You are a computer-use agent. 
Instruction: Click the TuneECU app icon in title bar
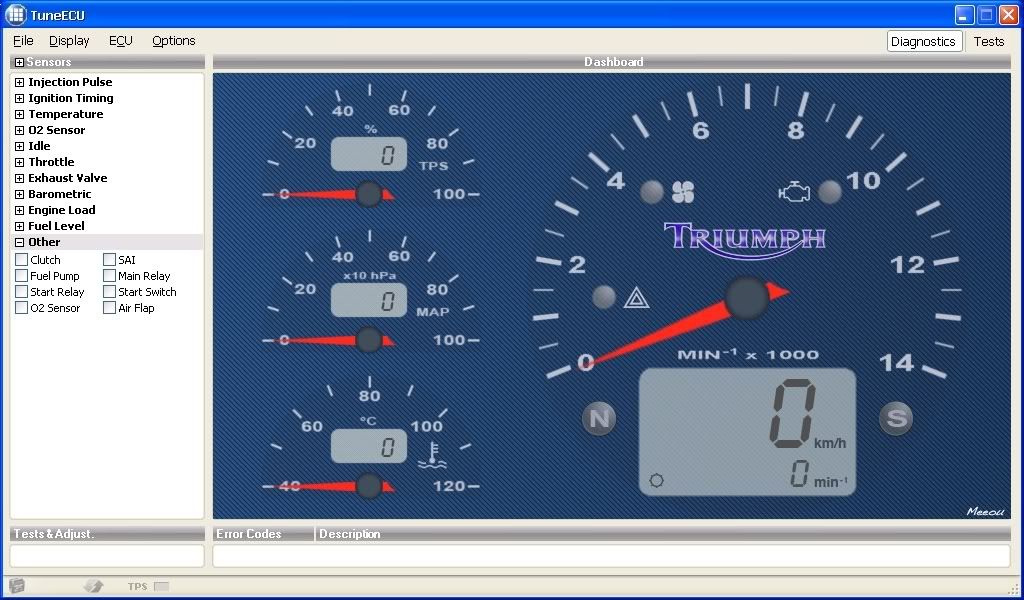(x=15, y=14)
